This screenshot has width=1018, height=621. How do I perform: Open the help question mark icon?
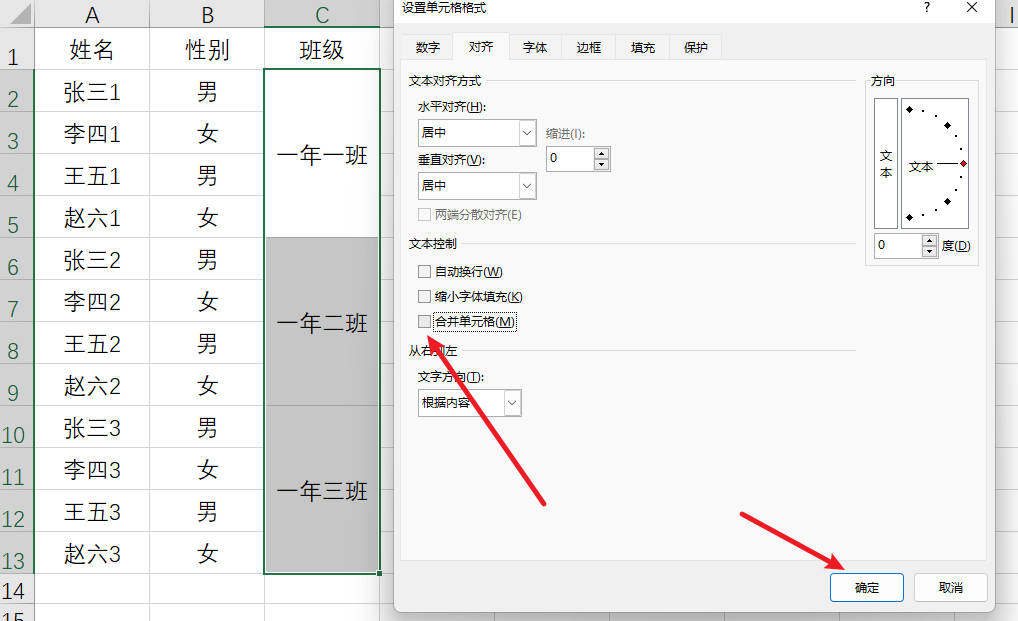(926, 8)
